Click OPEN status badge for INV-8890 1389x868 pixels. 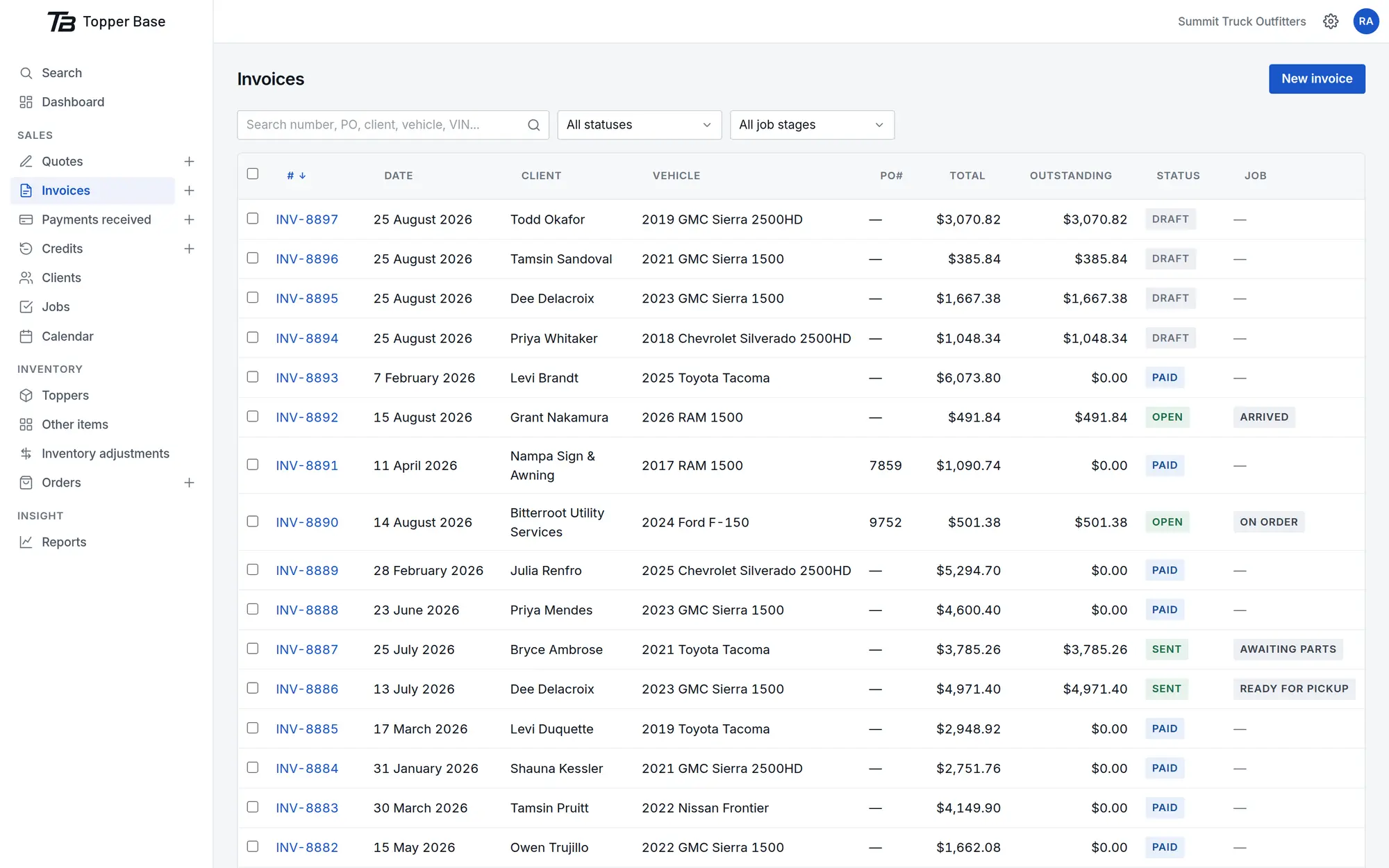pyautogui.click(x=1167, y=522)
